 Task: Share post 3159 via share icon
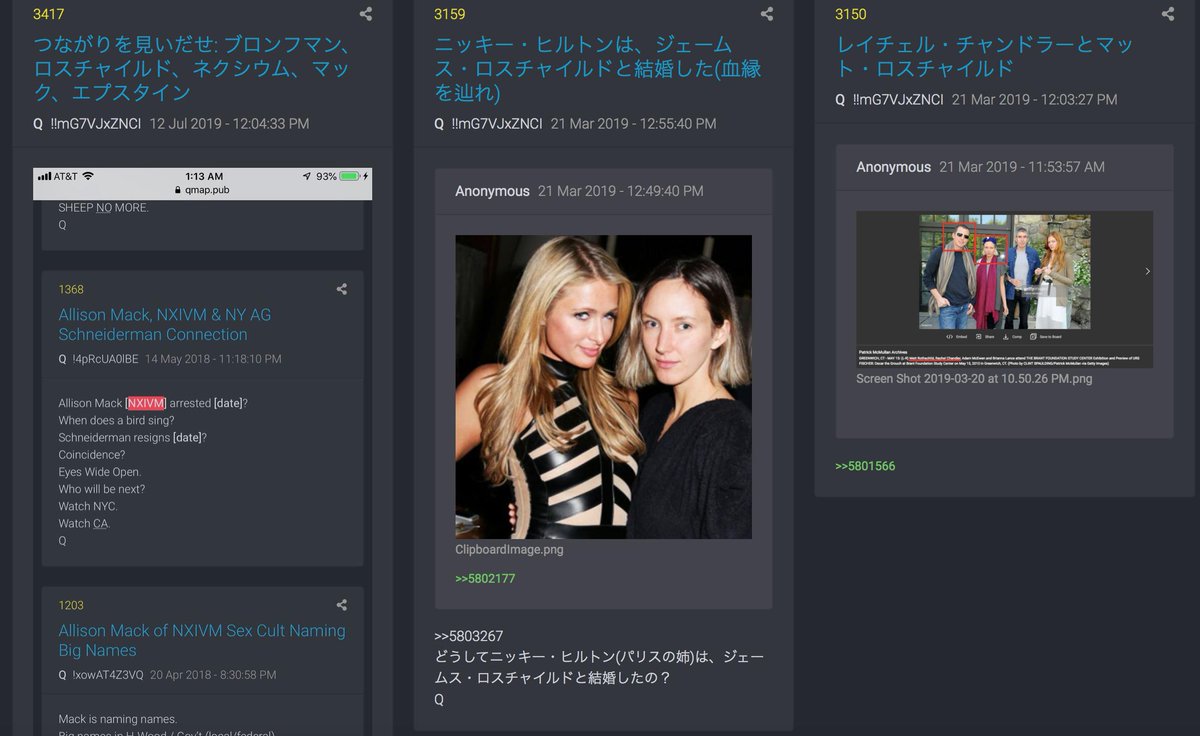(767, 14)
